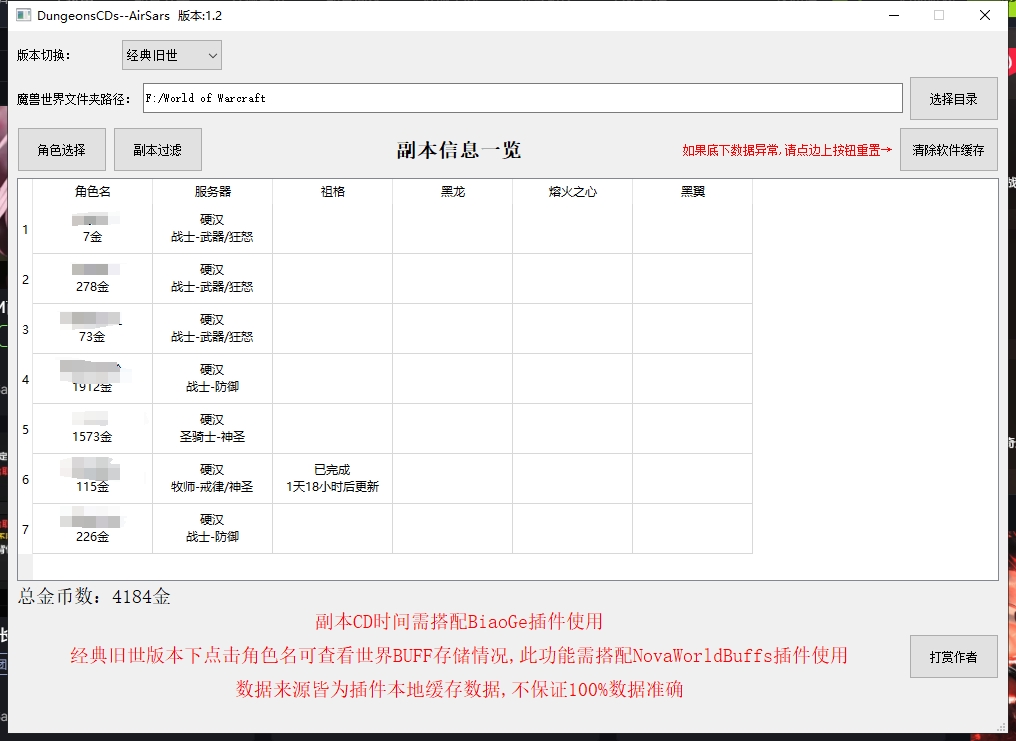Click the 角色选择 button
This screenshot has height=741, width=1016.
click(x=61, y=148)
